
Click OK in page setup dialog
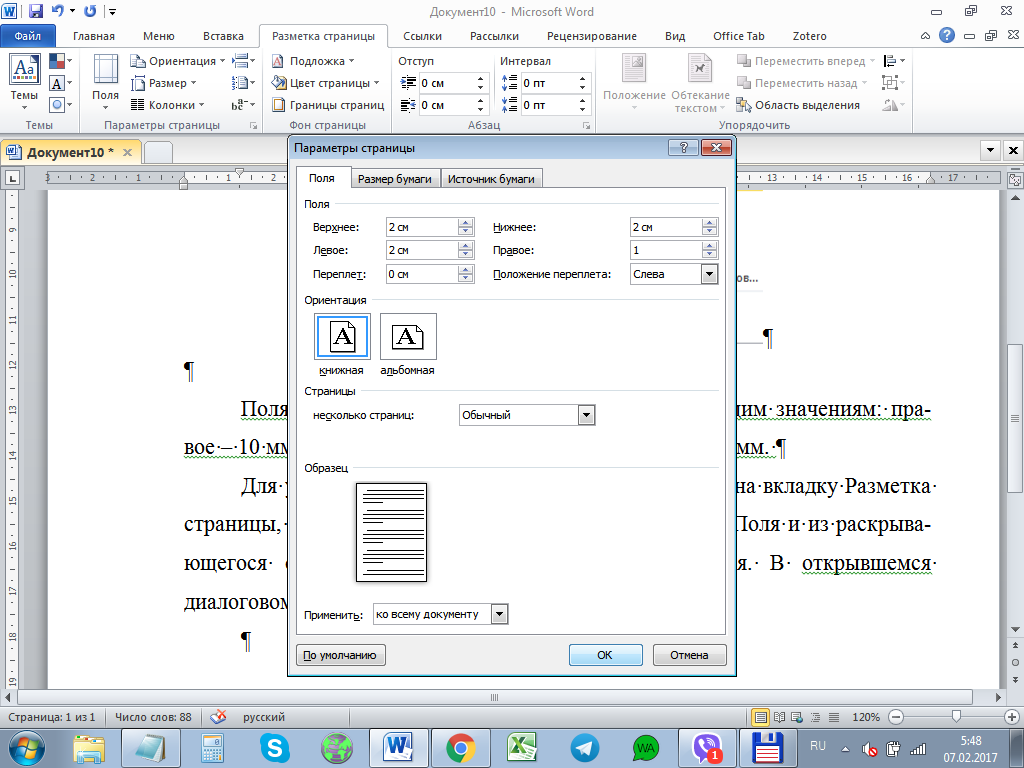pos(605,655)
